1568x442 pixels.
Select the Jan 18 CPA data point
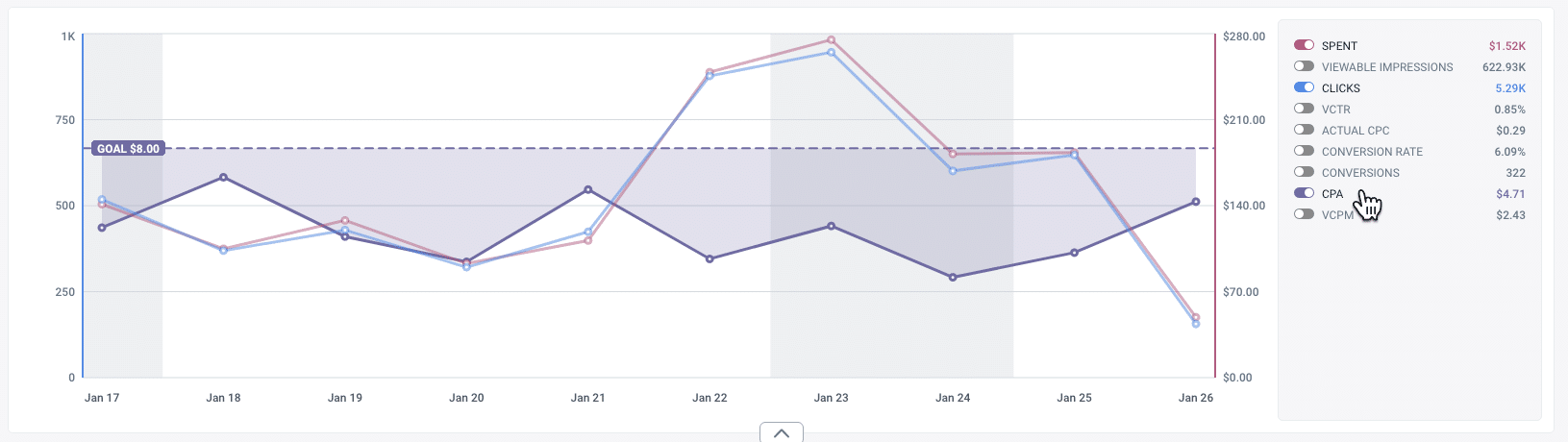(x=223, y=177)
